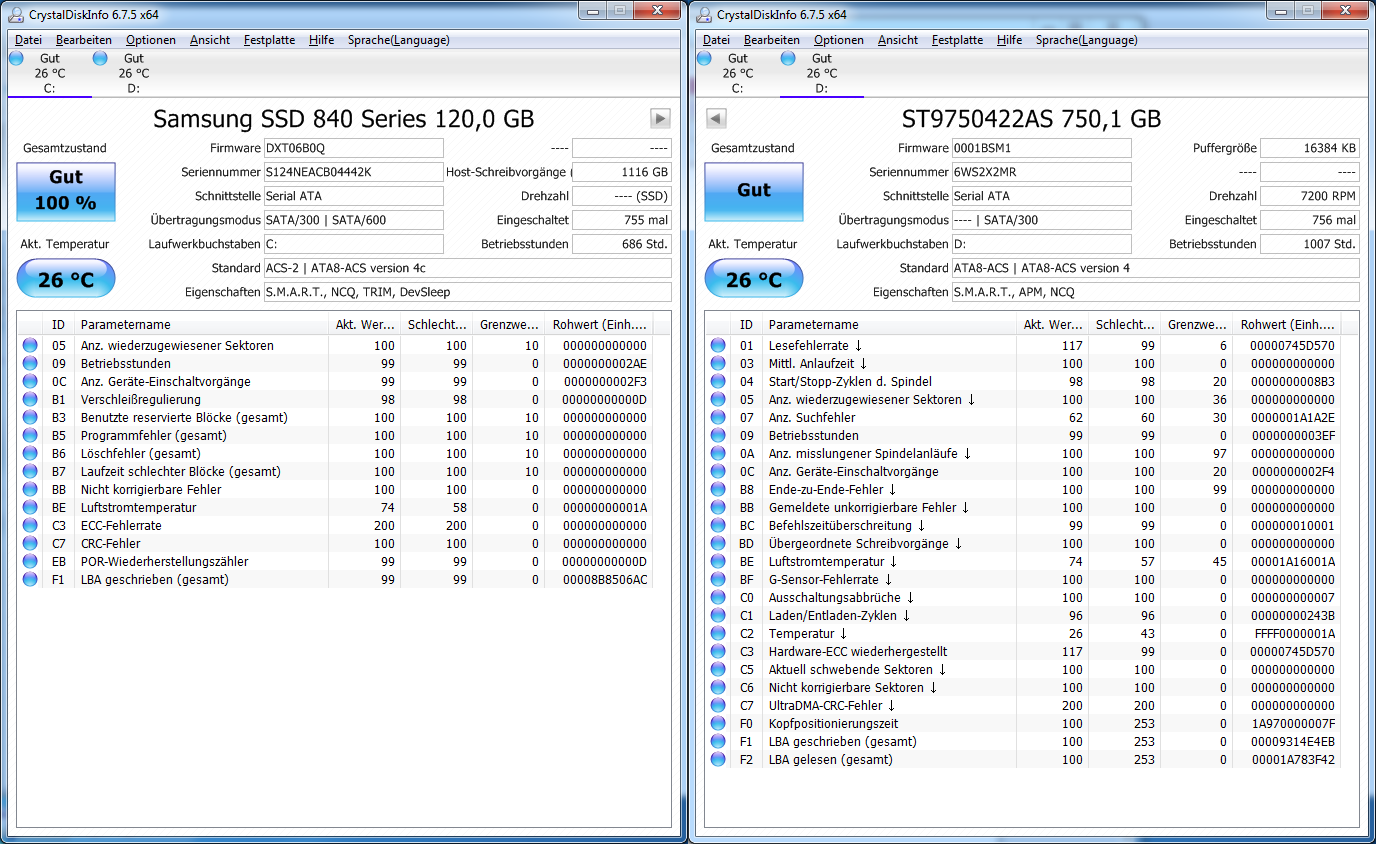Click next-disk arrow in left window
Image resolution: width=1377 pixels, height=844 pixels.
660,119
